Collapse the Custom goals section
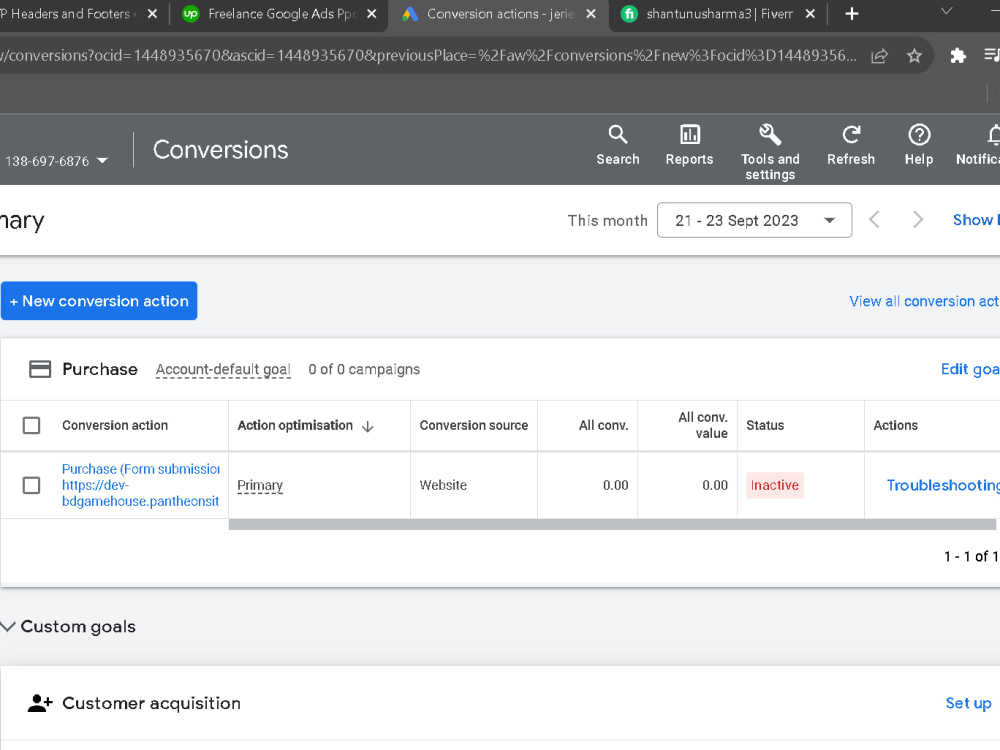Image resolution: width=1000 pixels, height=750 pixels. pyautogui.click(x=8, y=626)
